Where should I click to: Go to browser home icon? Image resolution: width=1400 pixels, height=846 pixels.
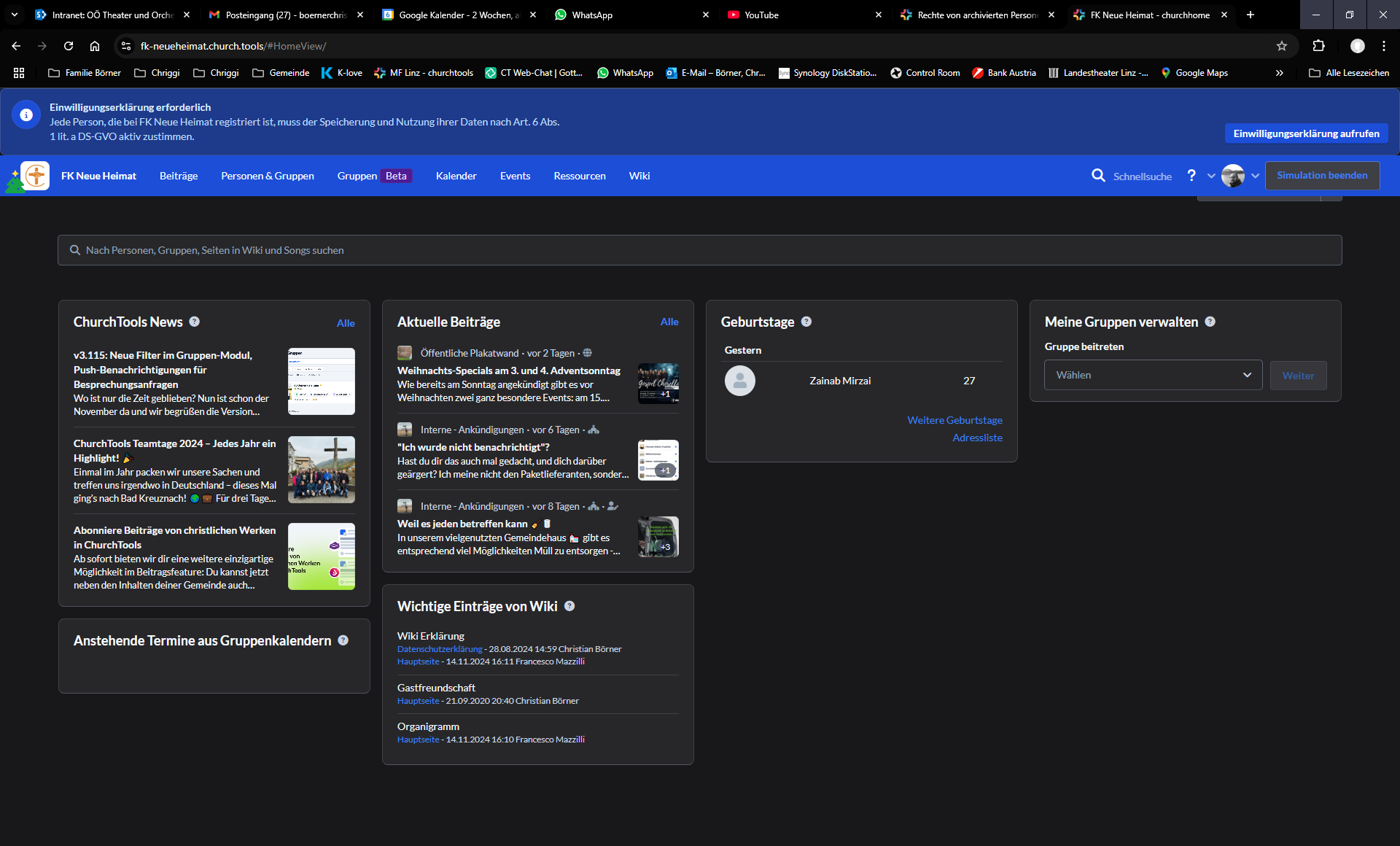(x=95, y=46)
